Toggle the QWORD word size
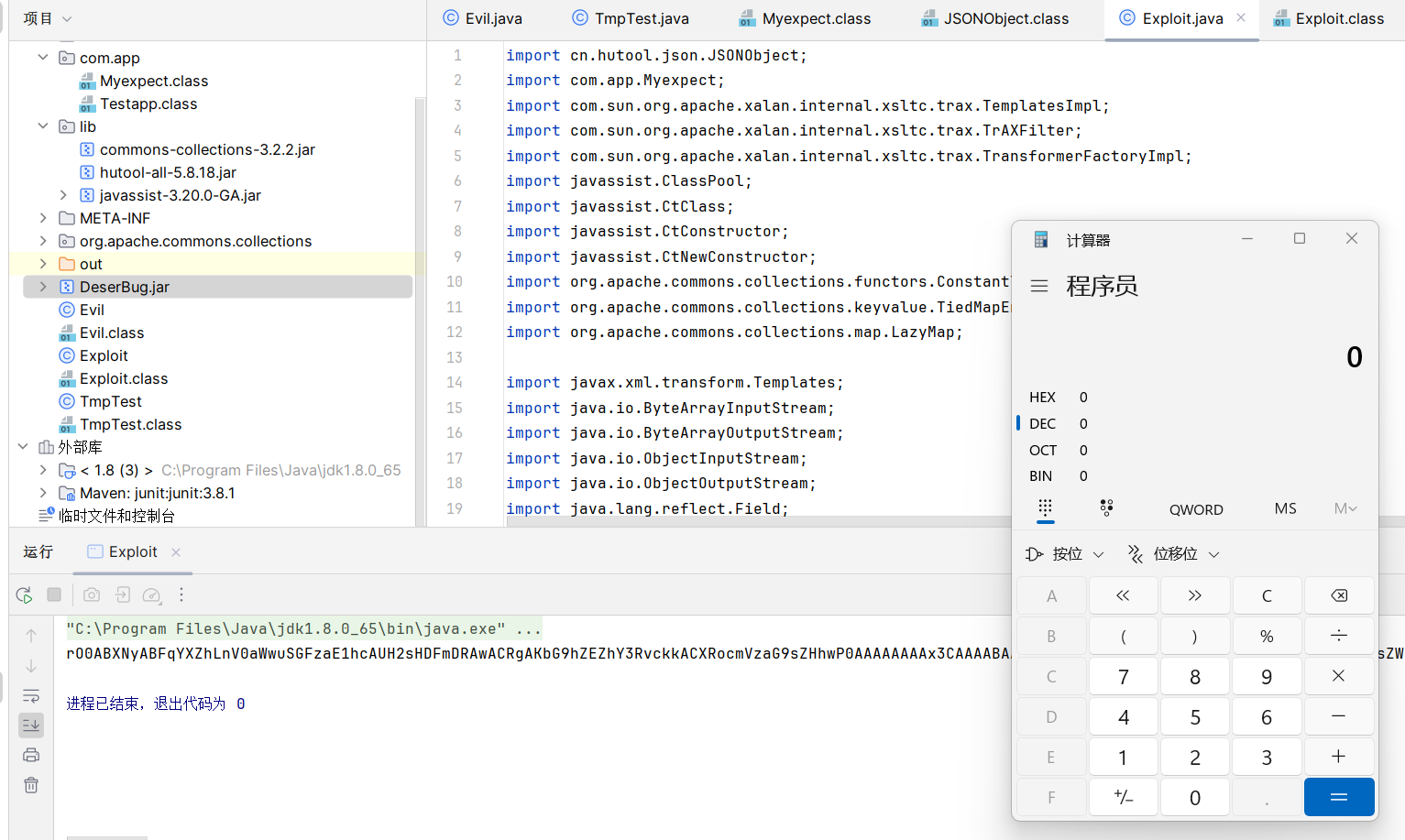The height and width of the screenshot is (840, 1405). coord(1196,509)
